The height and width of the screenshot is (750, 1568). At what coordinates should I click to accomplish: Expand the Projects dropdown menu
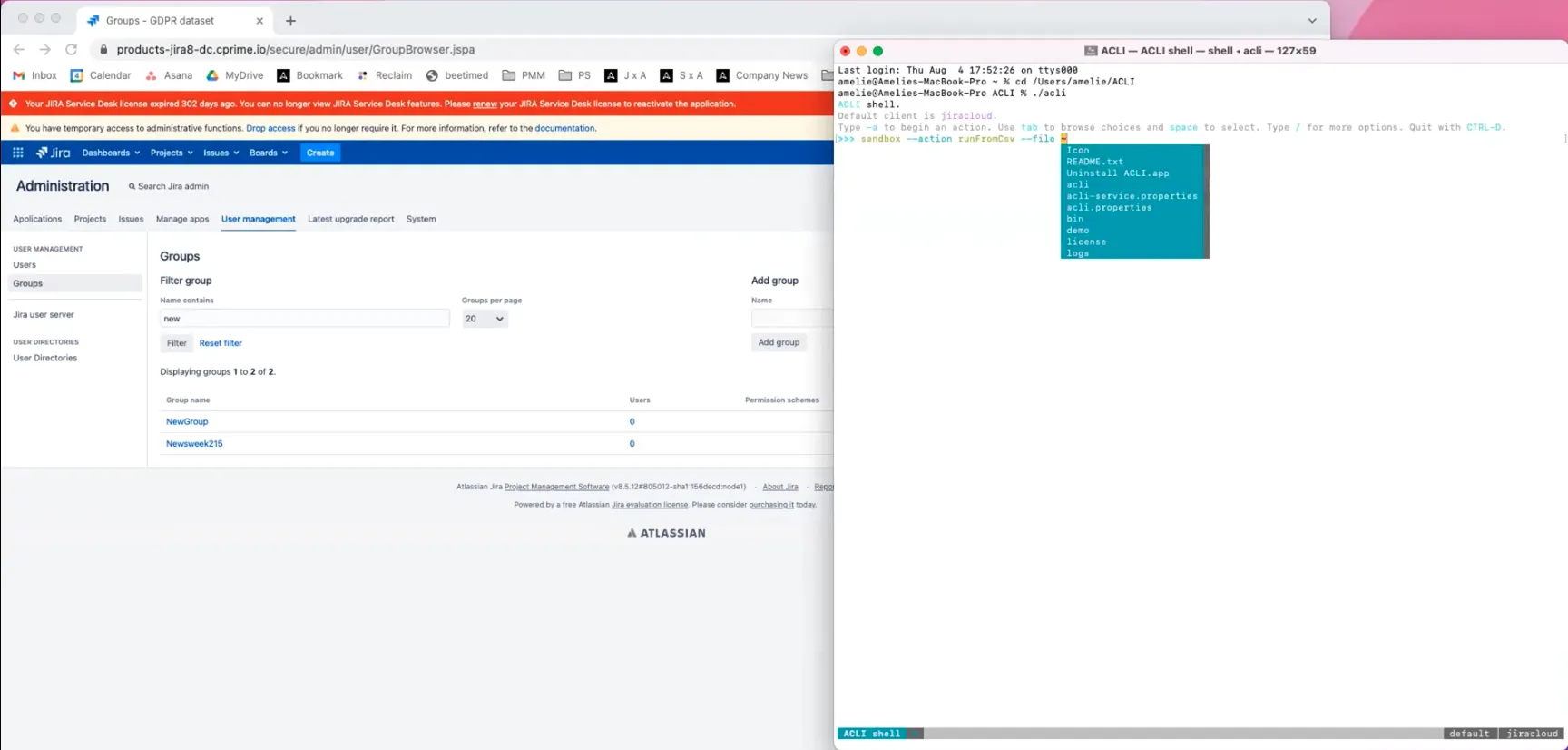[x=171, y=153]
